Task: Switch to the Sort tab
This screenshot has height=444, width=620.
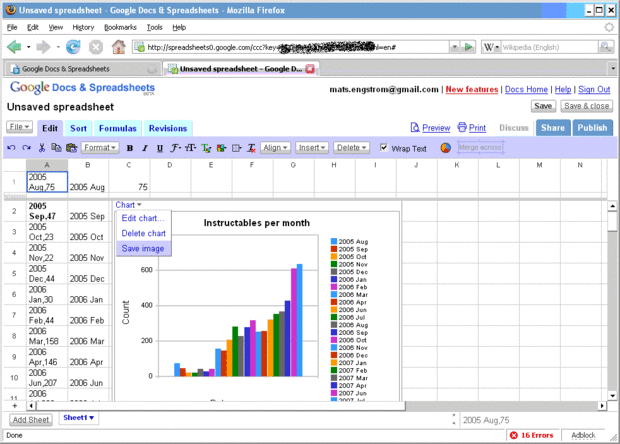Action: click(x=78, y=128)
